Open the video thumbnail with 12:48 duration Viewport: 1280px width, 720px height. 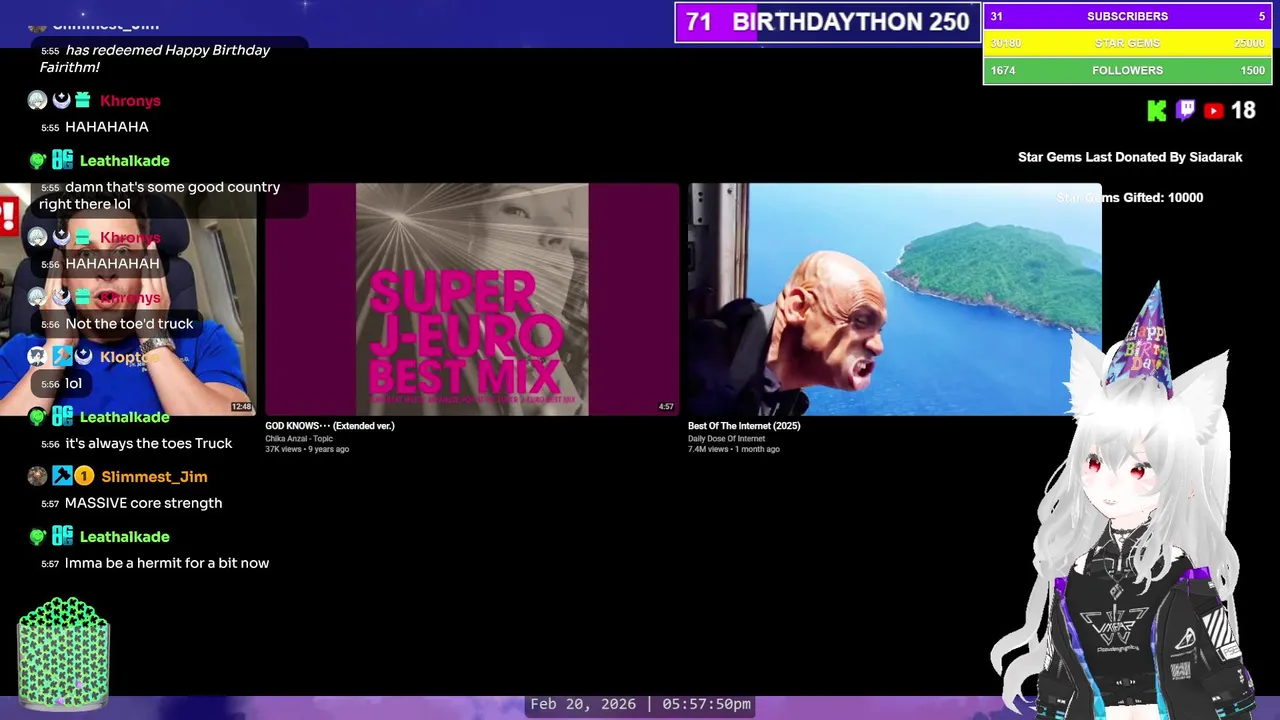[x=128, y=299]
